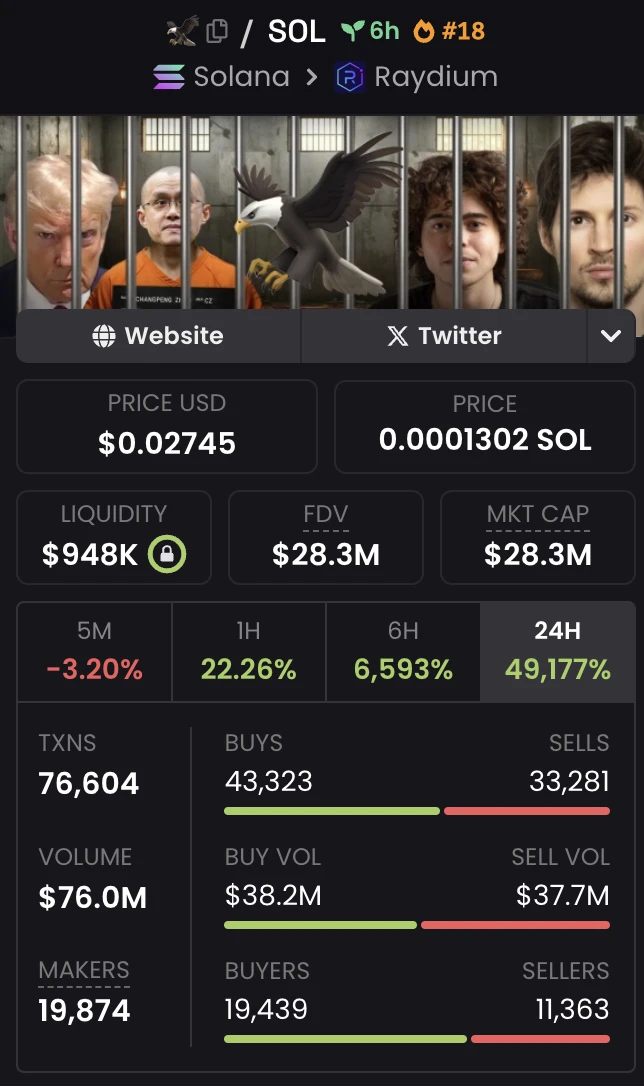
Task: Click the Solana chain logo
Action: pyautogui.click(x=168, y=77)
